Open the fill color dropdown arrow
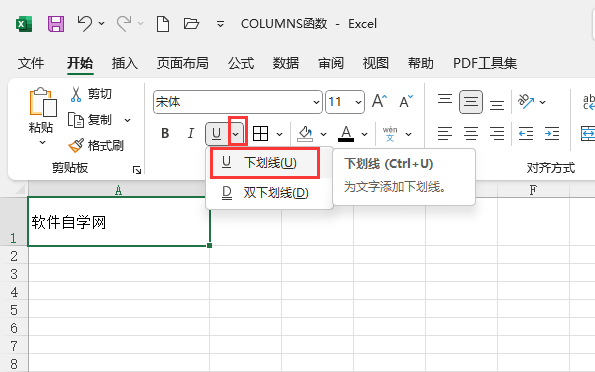Viewport: 595px width, 372px height. (323, 134)
